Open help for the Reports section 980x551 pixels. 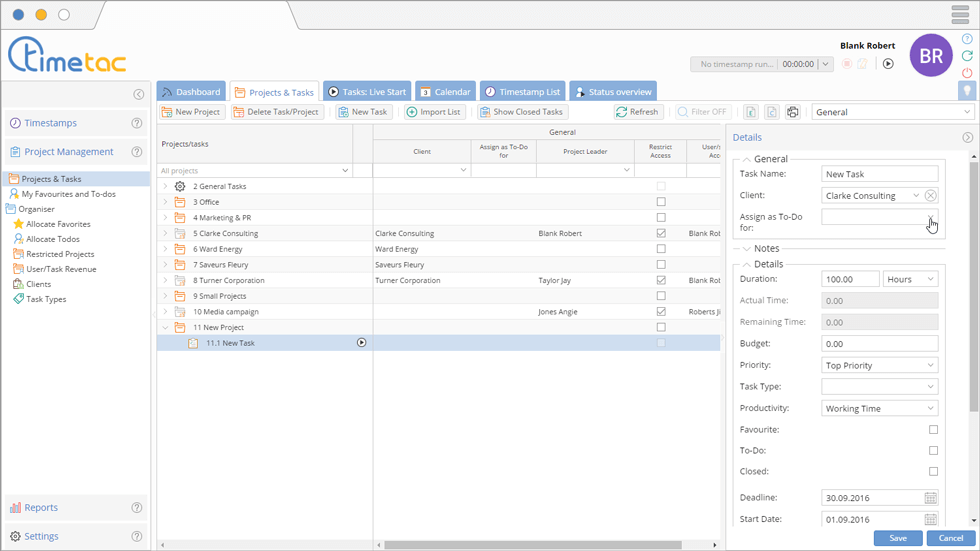click(x=137, y=508)
